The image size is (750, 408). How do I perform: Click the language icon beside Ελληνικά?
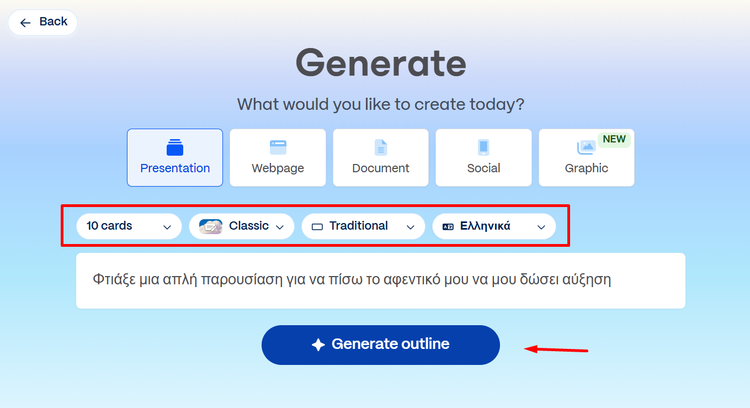pos(447,227)
